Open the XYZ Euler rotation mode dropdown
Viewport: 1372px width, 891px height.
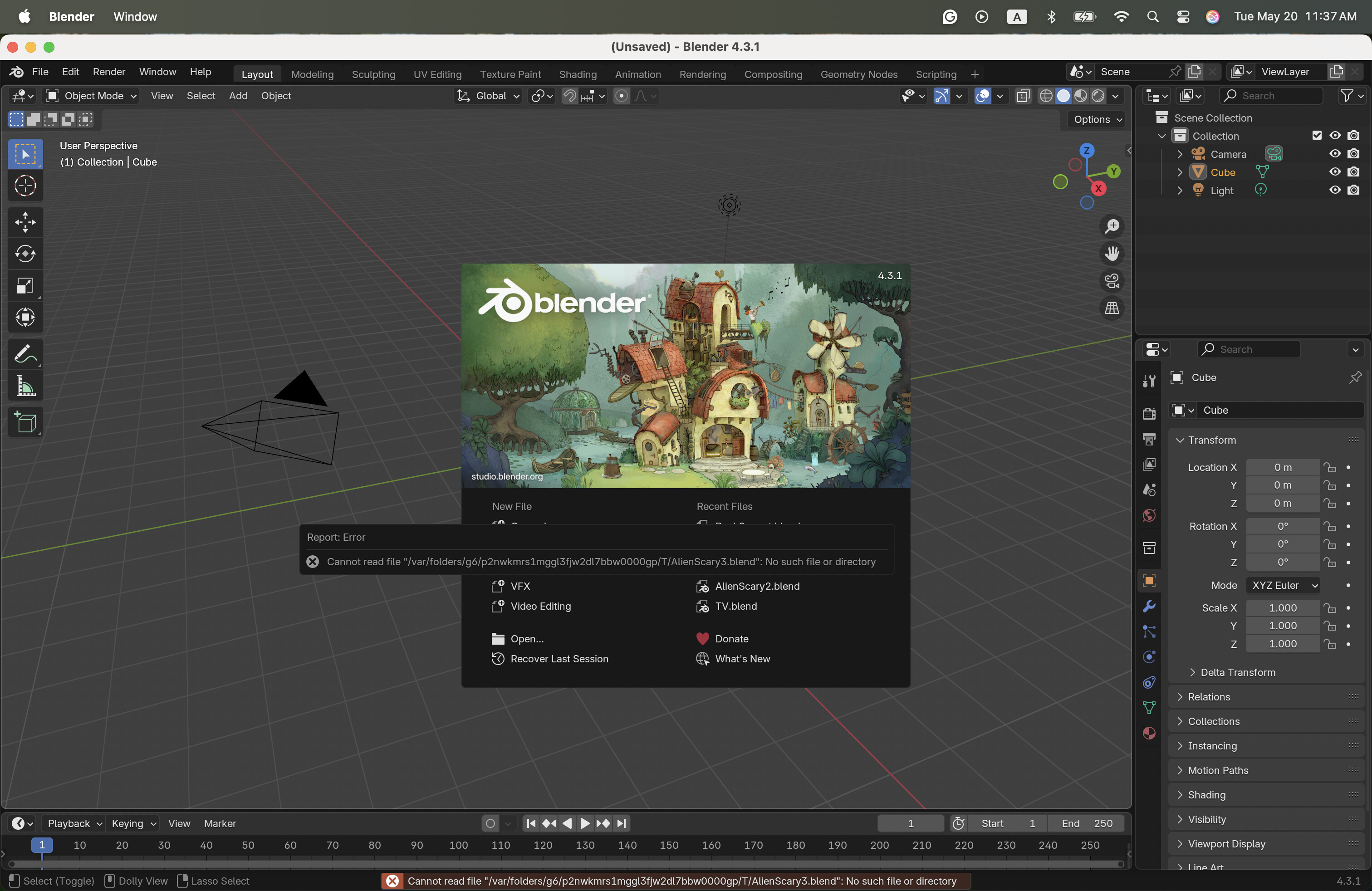(x=1284, y=585)
